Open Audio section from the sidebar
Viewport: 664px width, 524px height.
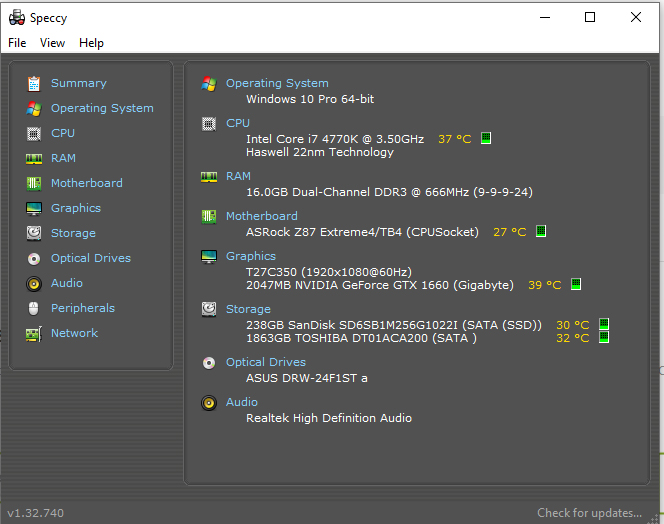(66, 283)
